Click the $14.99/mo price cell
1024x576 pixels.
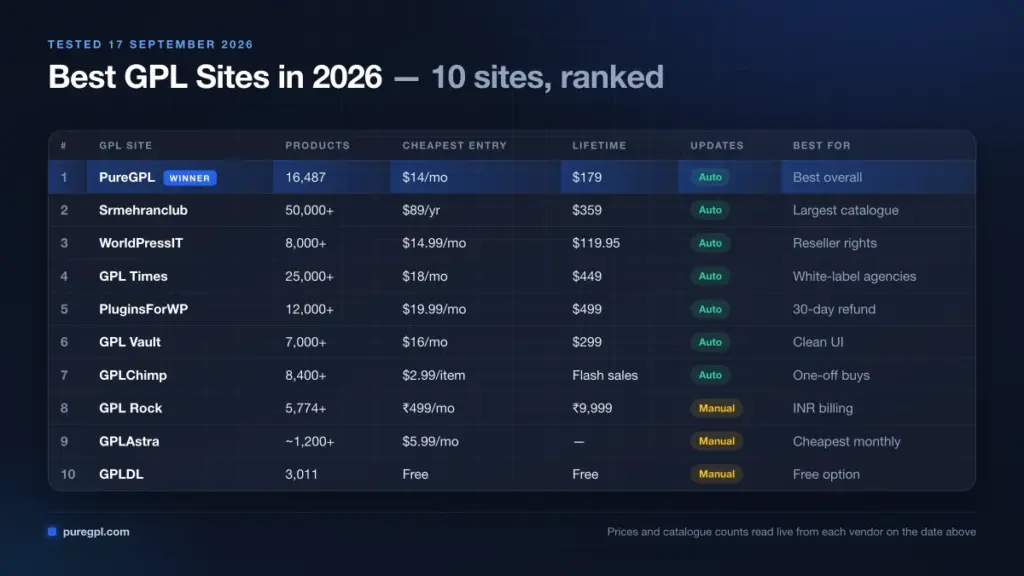coord(434,243)
